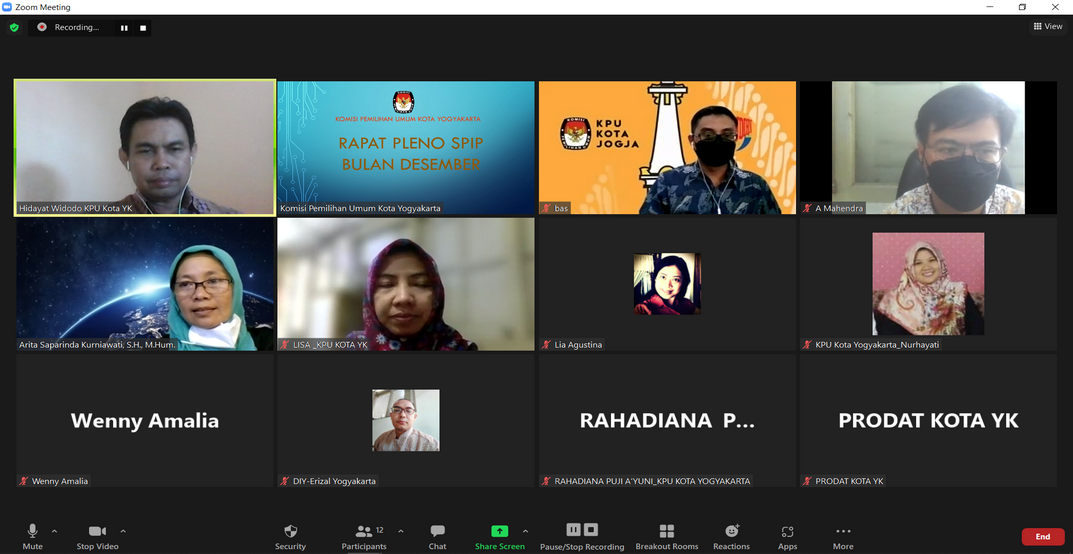Click the green Share Screen icon

pyautogui.click(x=499, y=531)
